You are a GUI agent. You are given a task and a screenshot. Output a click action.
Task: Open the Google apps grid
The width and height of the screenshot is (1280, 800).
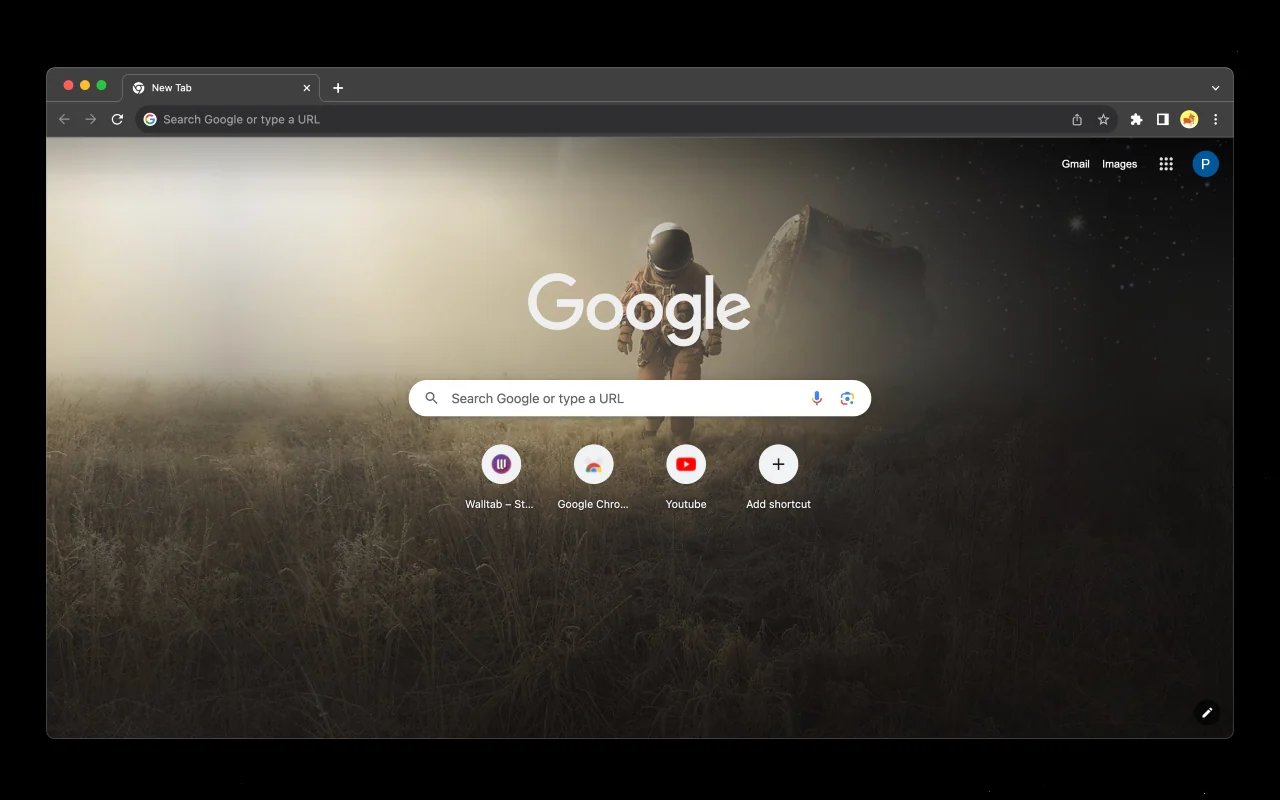point(1166,164)
